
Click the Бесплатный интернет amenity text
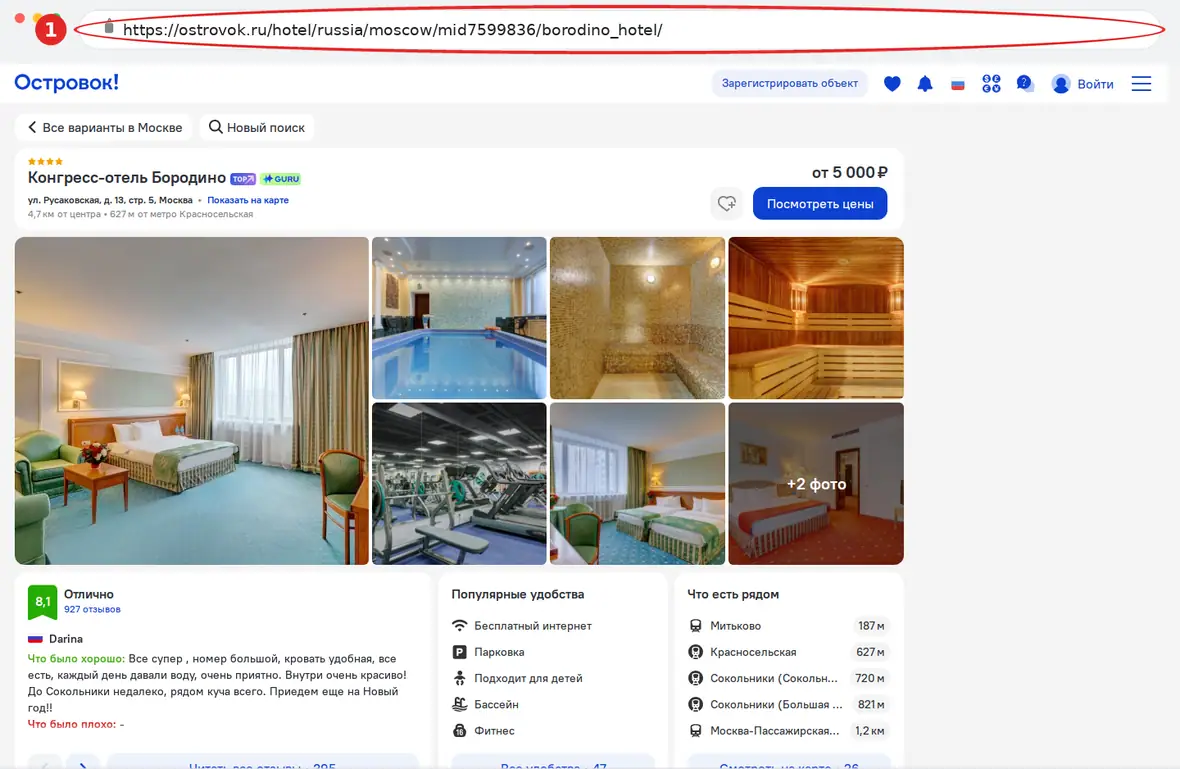pos(533,625)
